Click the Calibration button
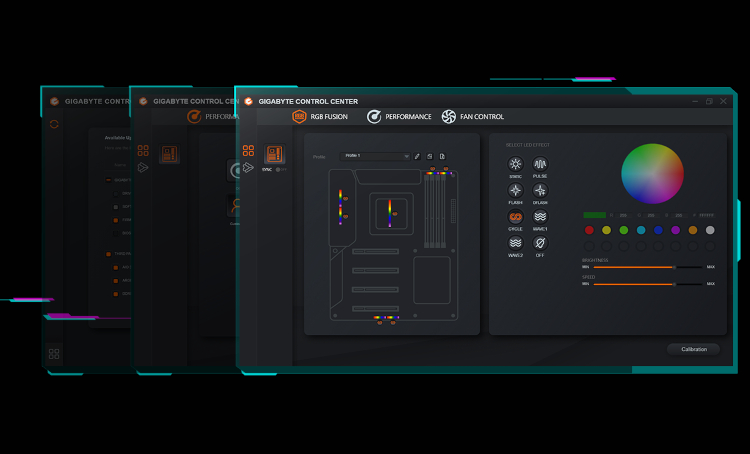Viewport: 750px width, 454px height. [694, 349]
